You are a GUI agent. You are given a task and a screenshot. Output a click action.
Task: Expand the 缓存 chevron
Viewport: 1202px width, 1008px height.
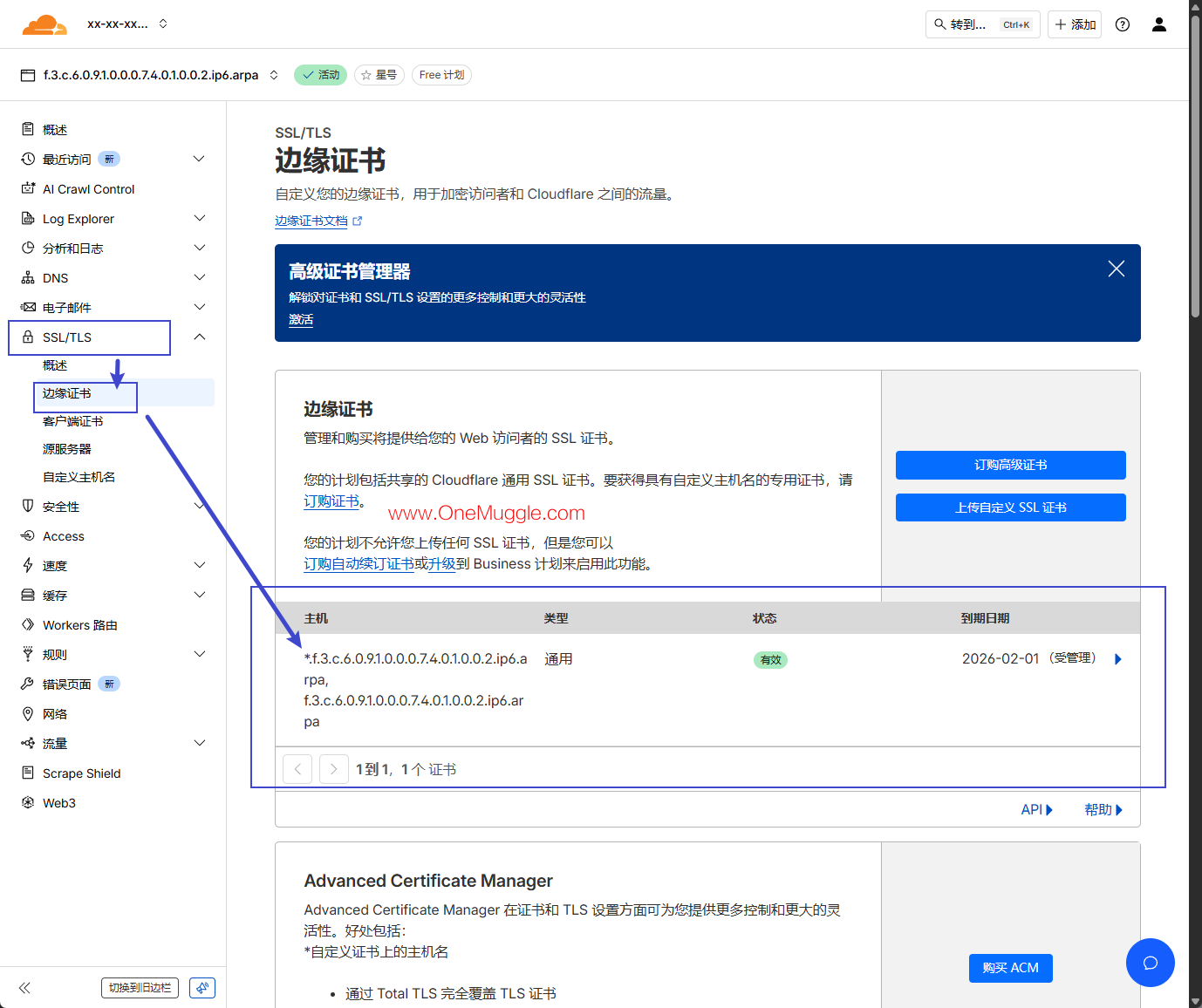tap(199, 595)
